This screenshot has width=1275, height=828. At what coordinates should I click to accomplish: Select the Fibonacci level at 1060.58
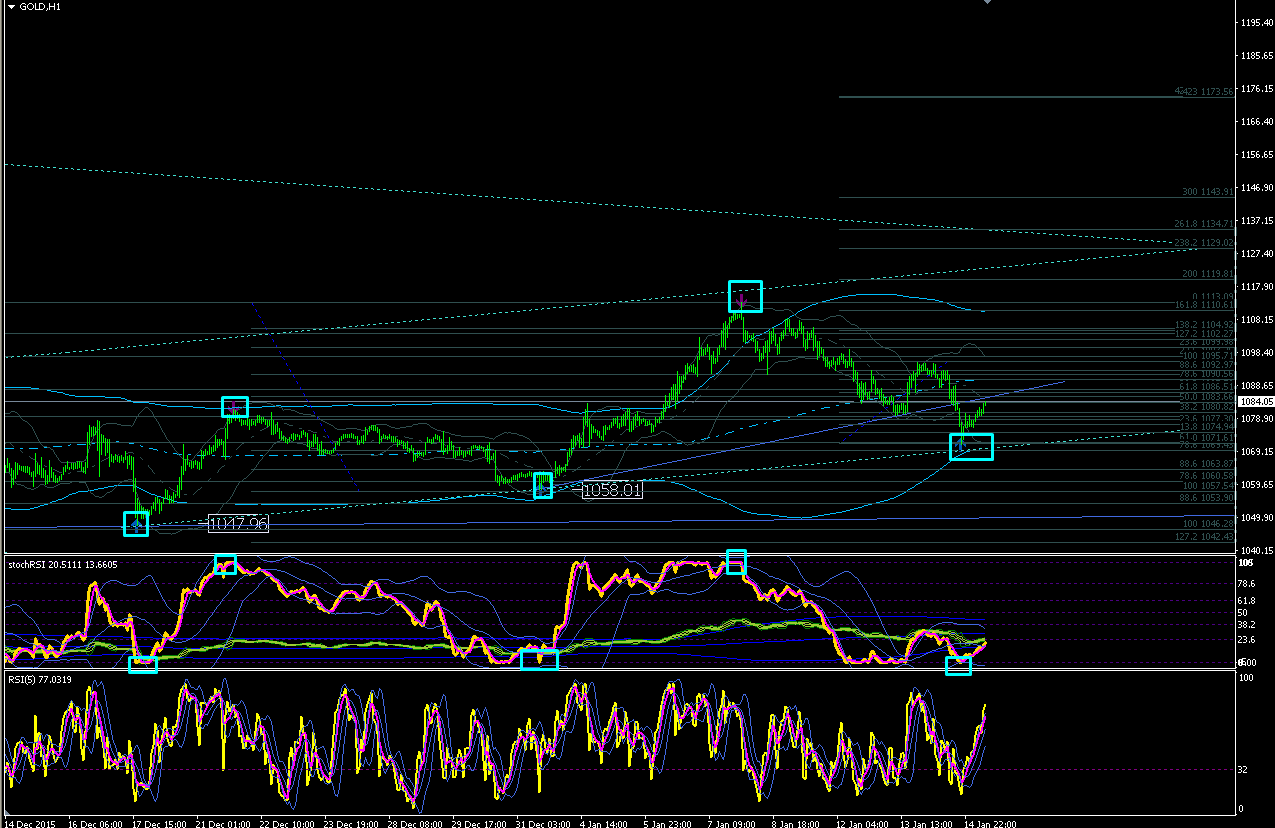(x=1207, y=476)
